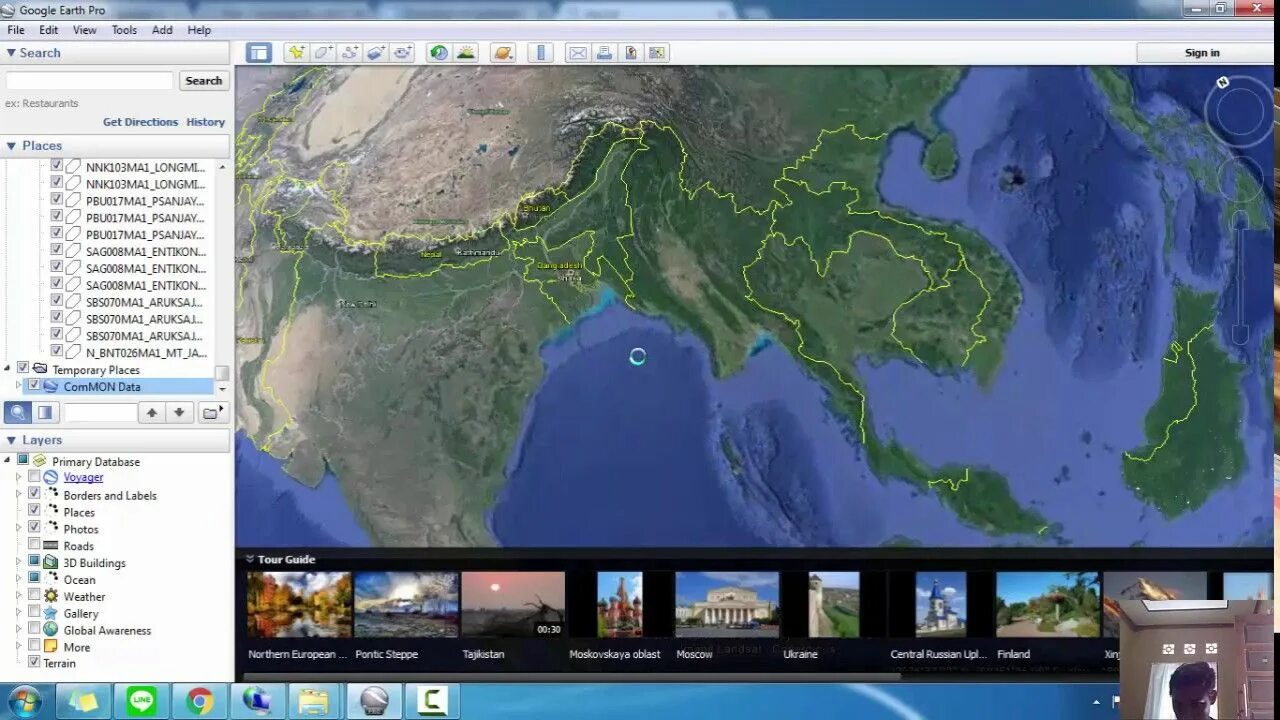Click the Print toolbar icon
The height and width of the screenshot is (720, 1280).
point(604,53)
